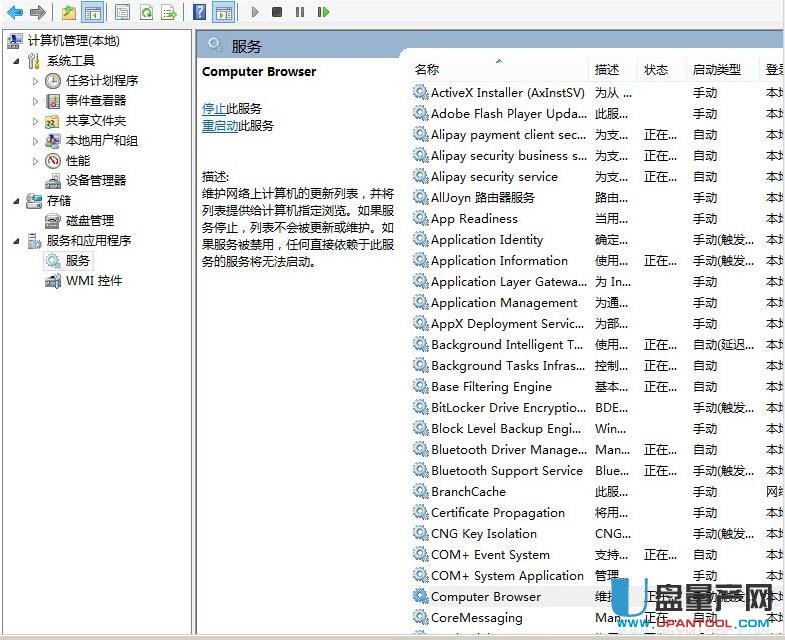Select Background Intelligent Transfer service row

(597, 345)
